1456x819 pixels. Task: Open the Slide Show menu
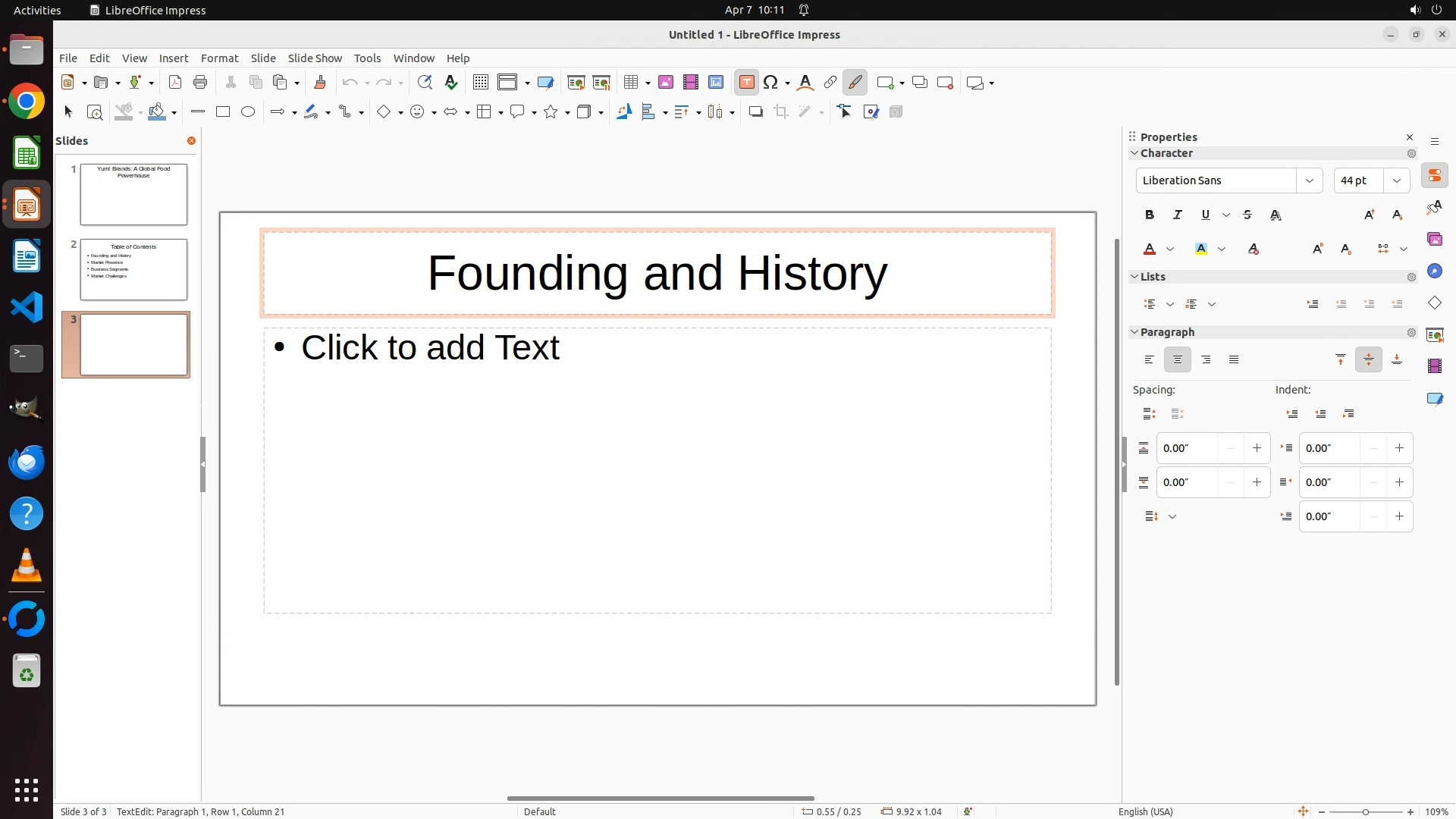(315, 58)
